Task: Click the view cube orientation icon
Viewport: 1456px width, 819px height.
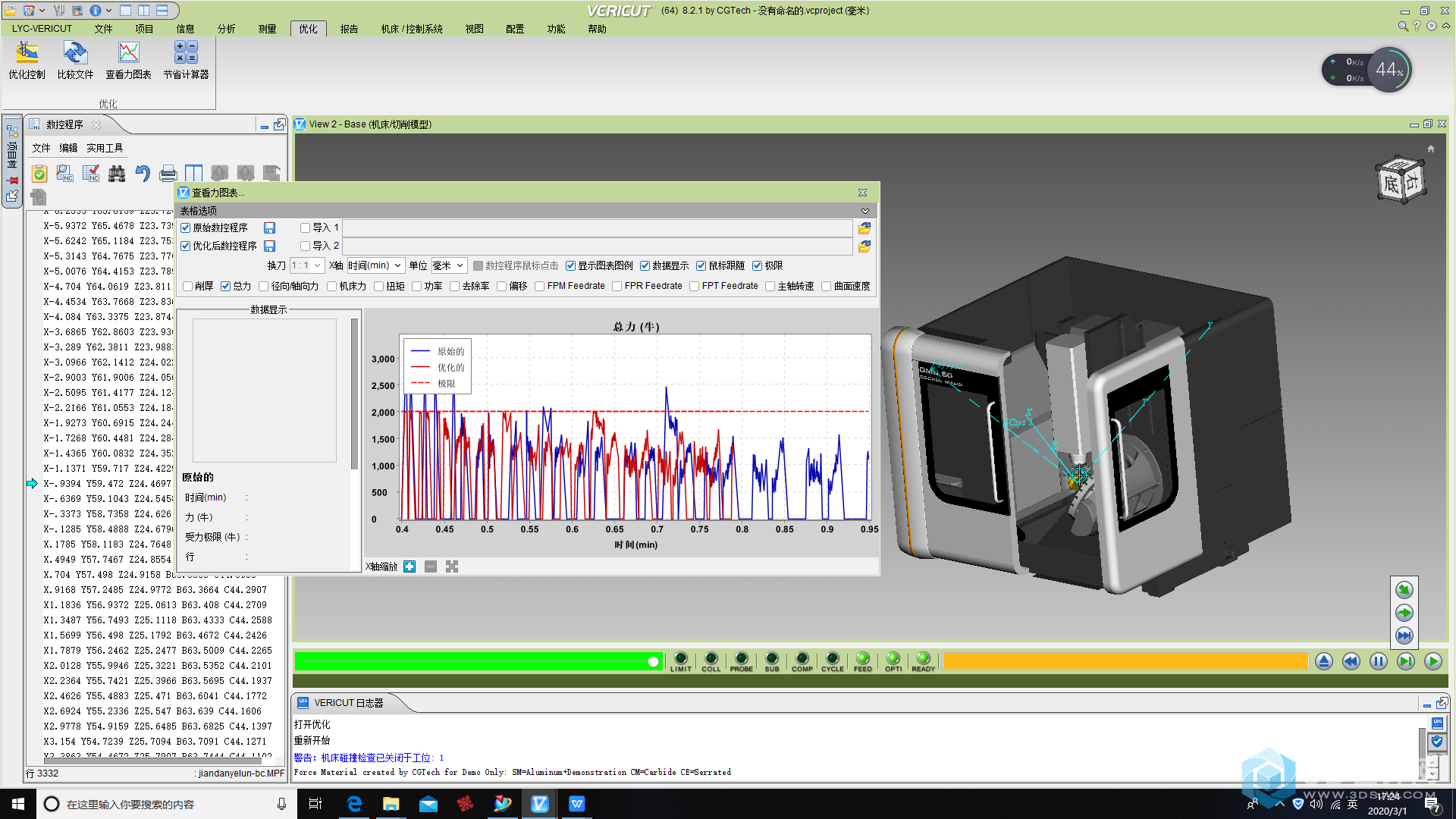Action: pyautogui.click(x=1401, y=180)
